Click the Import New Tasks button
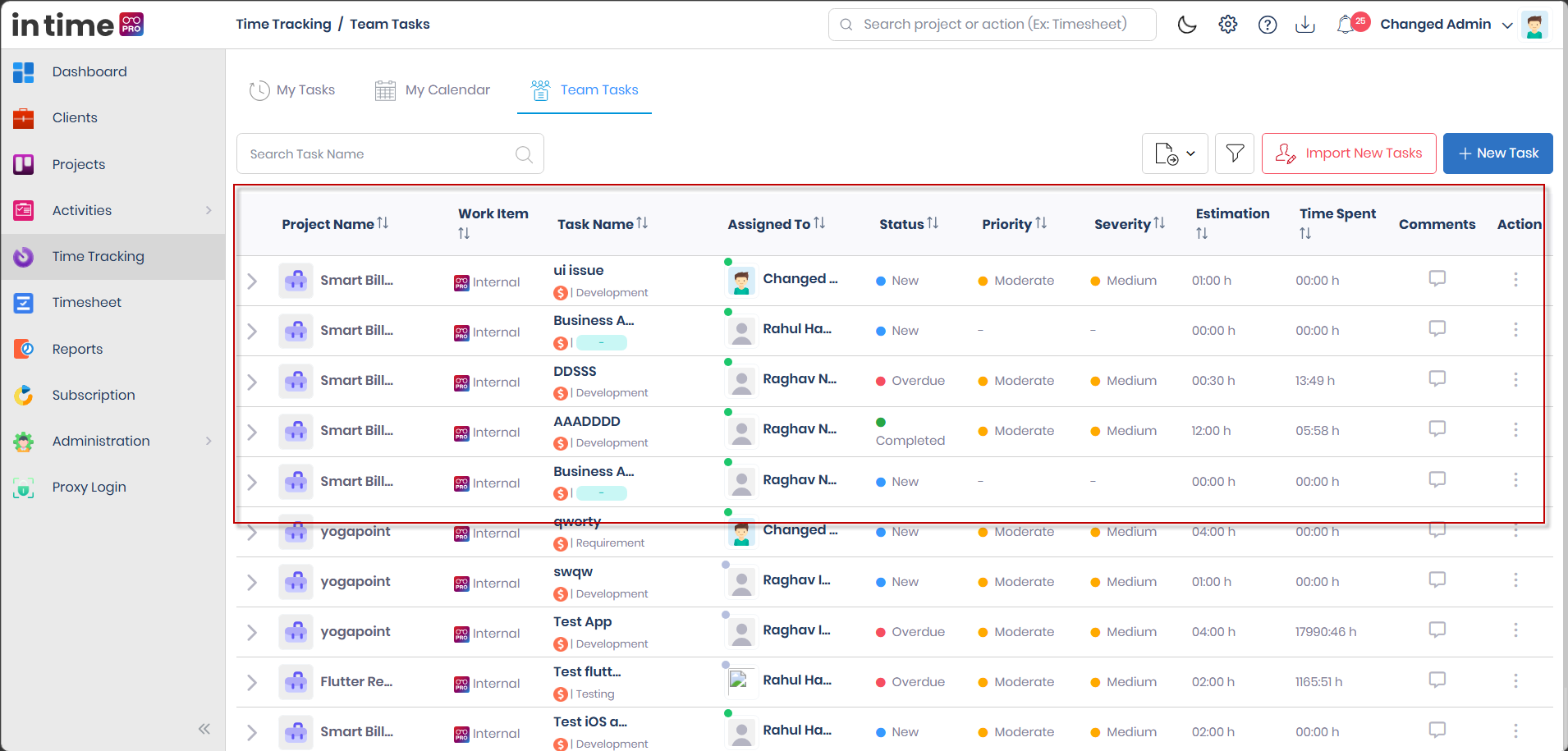This screenshot has height=751, width=1568. 1349,153
